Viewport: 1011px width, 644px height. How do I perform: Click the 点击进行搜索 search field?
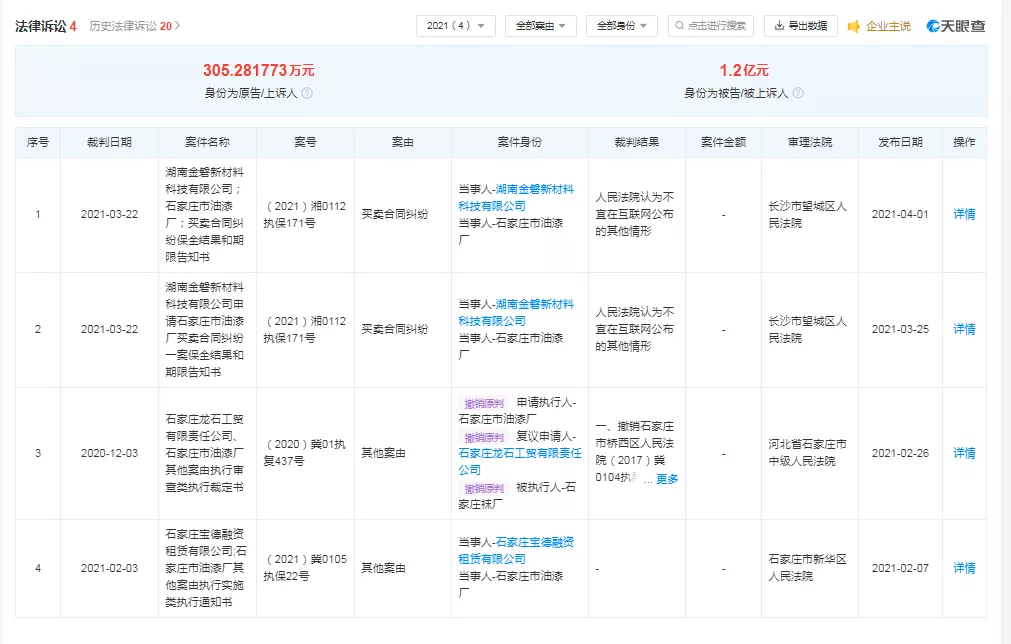coord(711,26)
